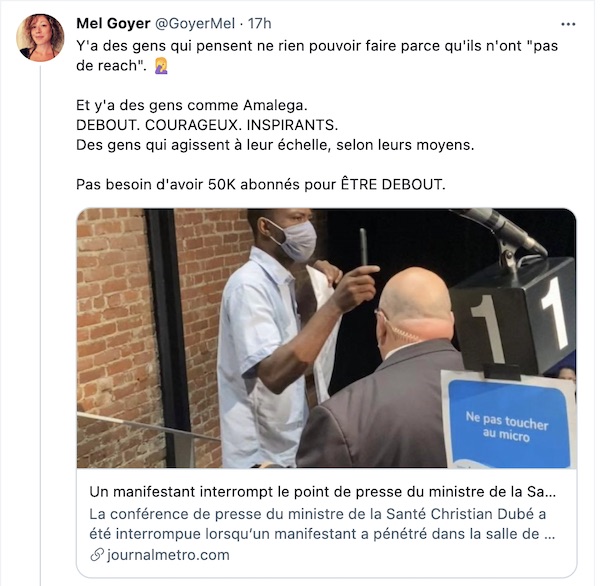
Task: Click the white number 1 on the cube
Action: (555, 313)
